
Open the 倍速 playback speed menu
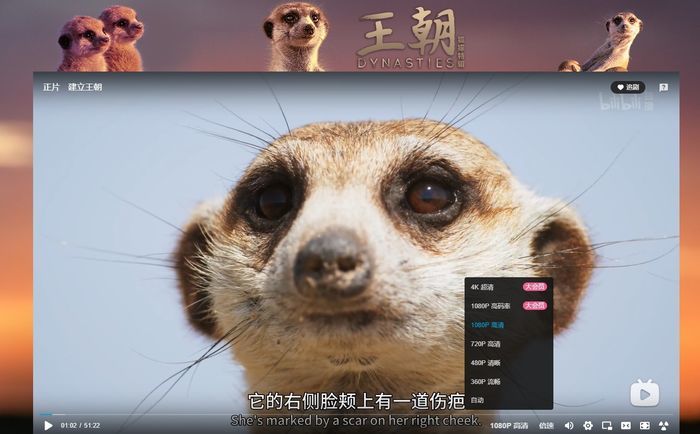[546, 426]
